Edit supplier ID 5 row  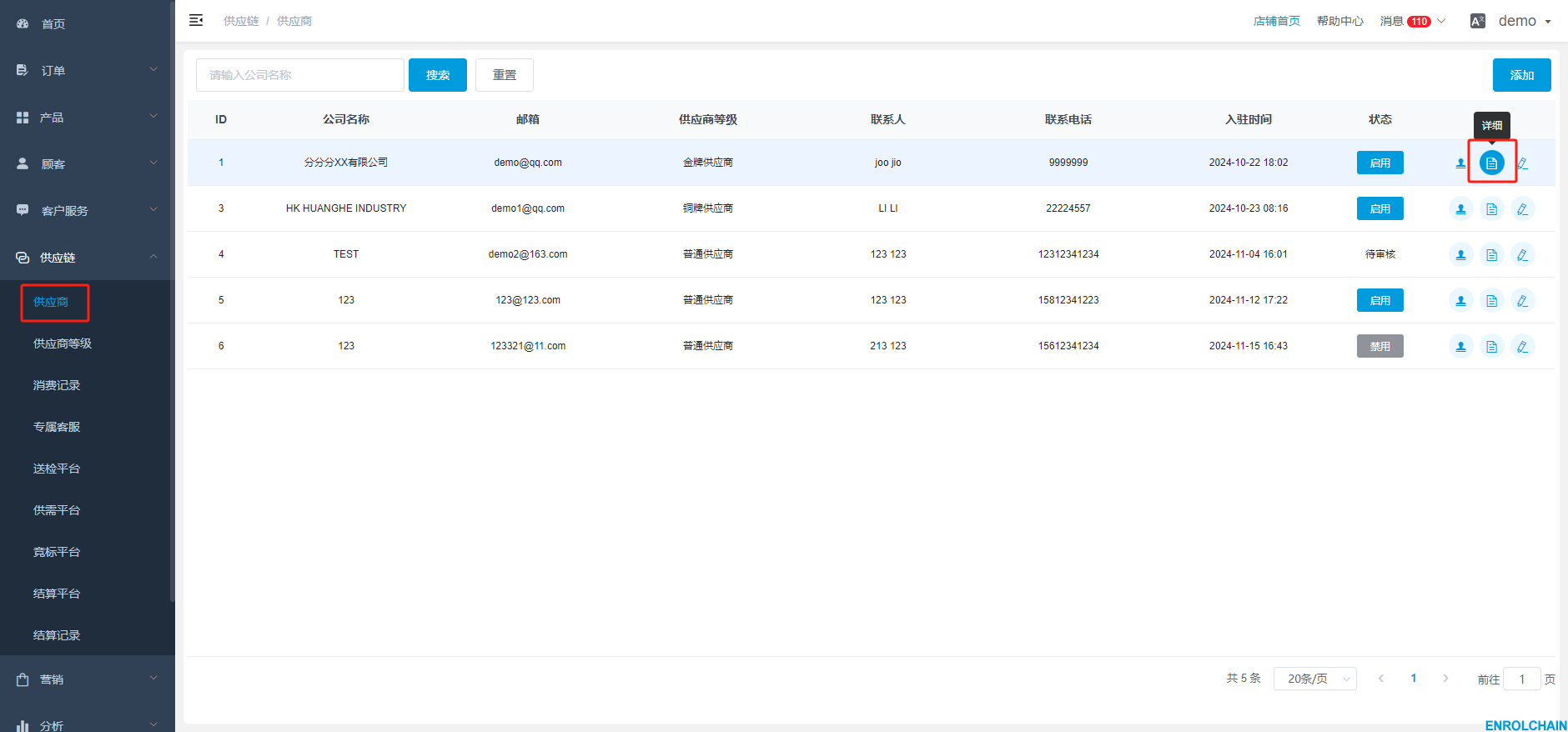point(1523,300)
